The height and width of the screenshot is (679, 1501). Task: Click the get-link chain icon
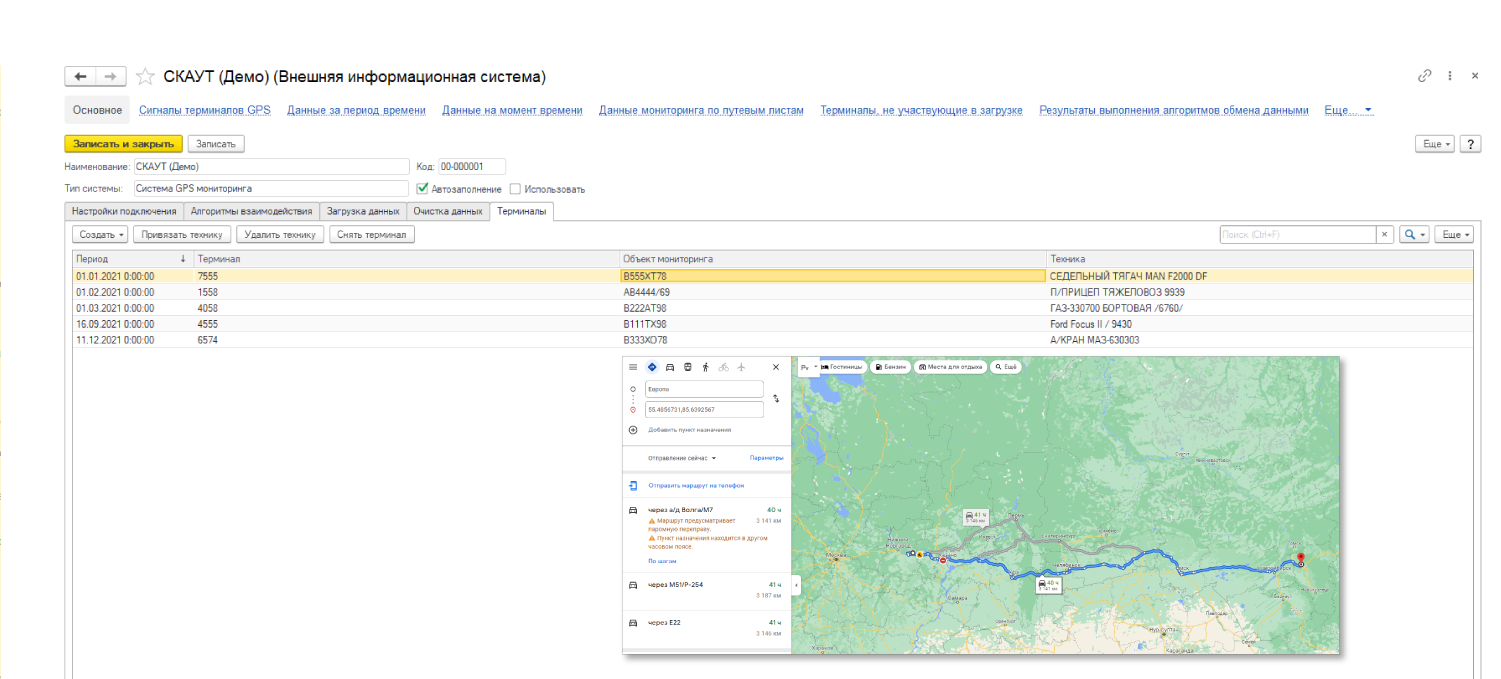pyautogui.click(x=1425, y=76)
